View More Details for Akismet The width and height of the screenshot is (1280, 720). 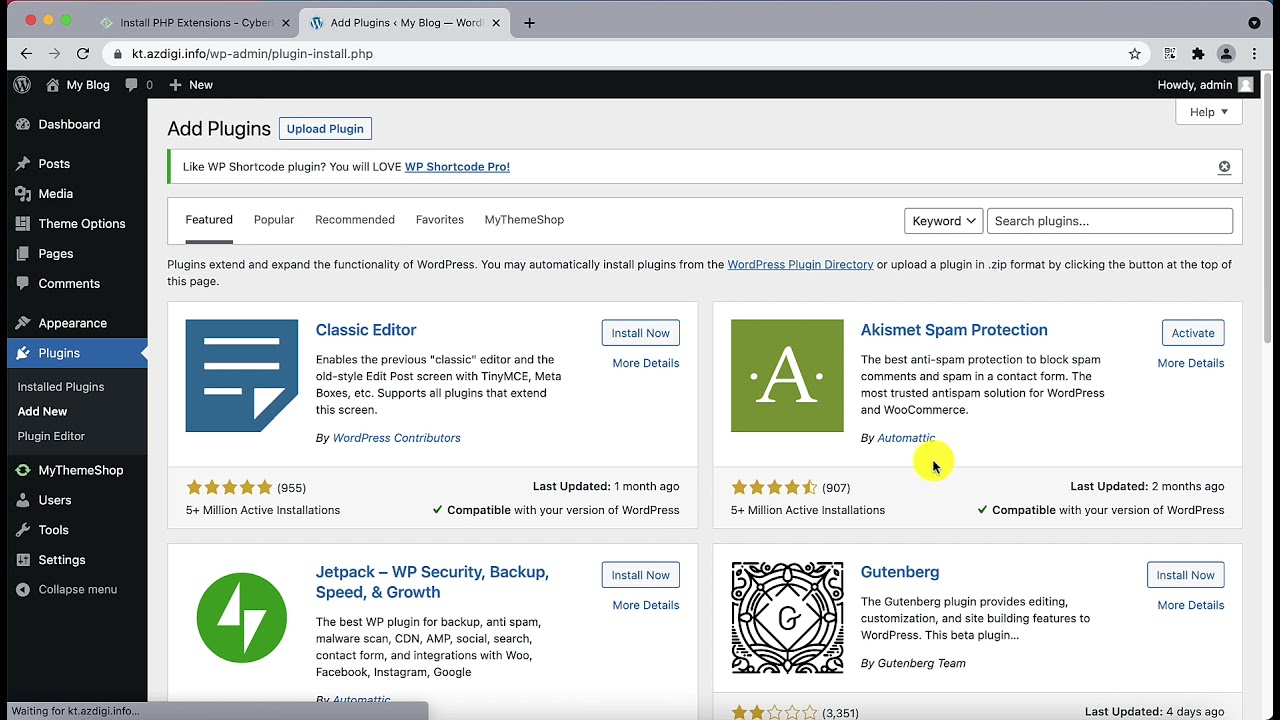click(1191, 363)
